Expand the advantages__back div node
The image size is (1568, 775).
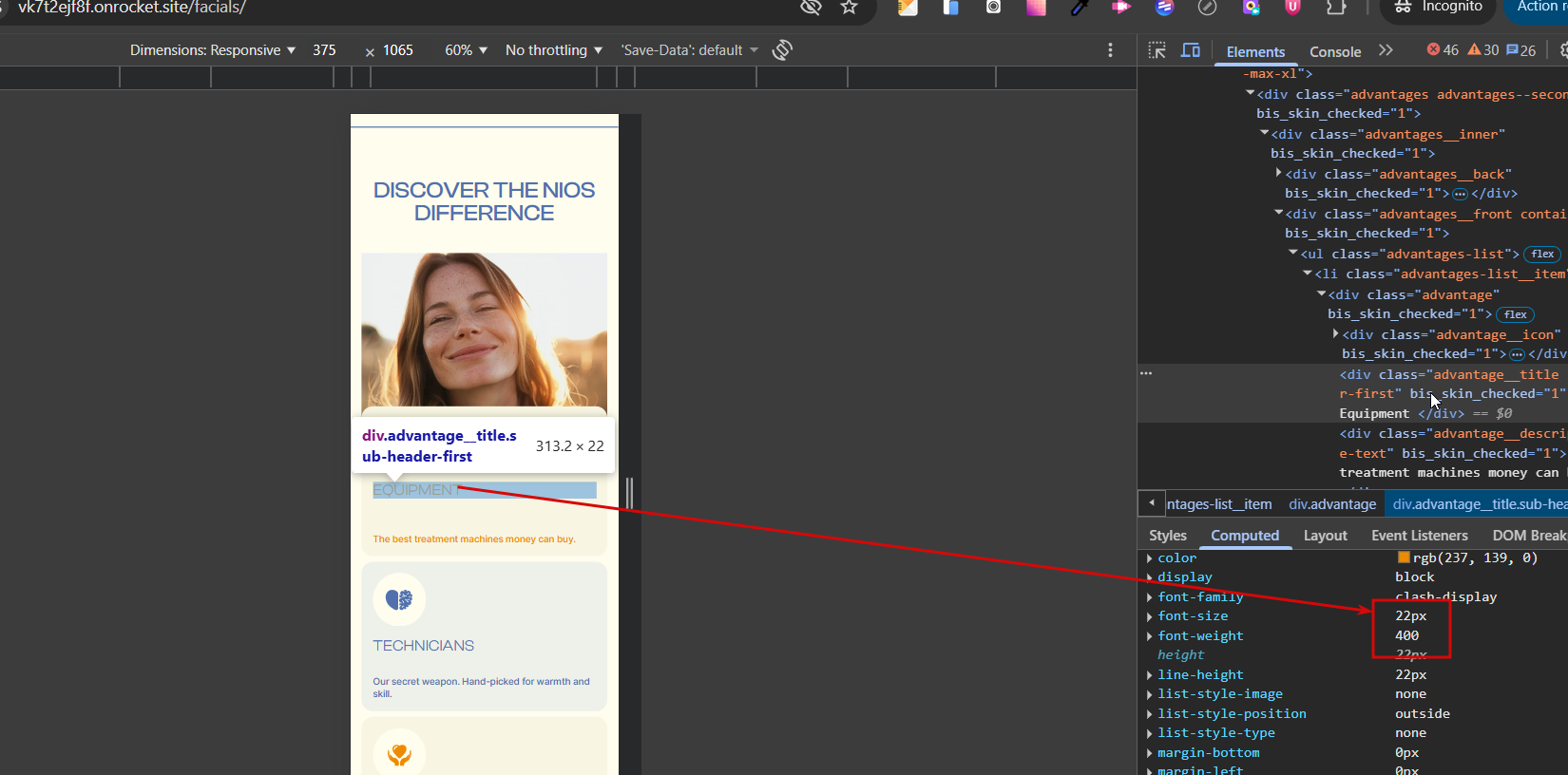1279,173
